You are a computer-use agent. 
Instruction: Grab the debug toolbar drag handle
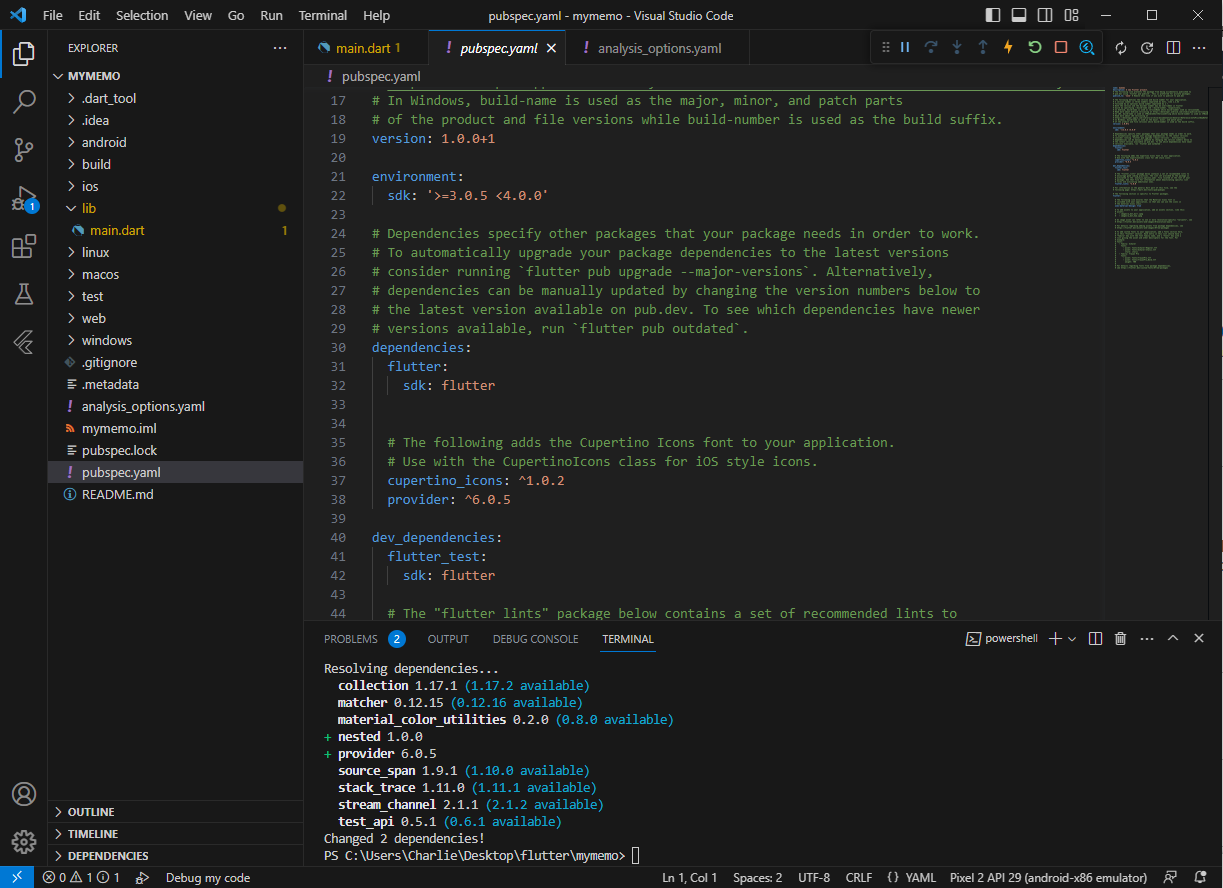coord(885,47)
